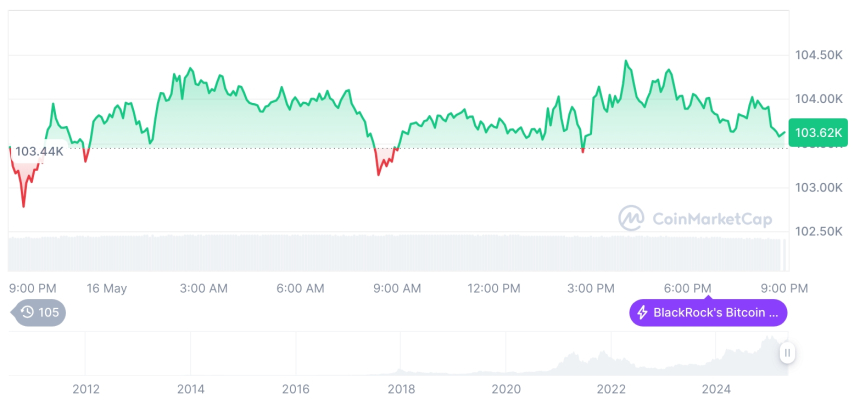Grab the range handle on the history navigator
This screenshot has width=860, height=401.
(x=788, y=352)
